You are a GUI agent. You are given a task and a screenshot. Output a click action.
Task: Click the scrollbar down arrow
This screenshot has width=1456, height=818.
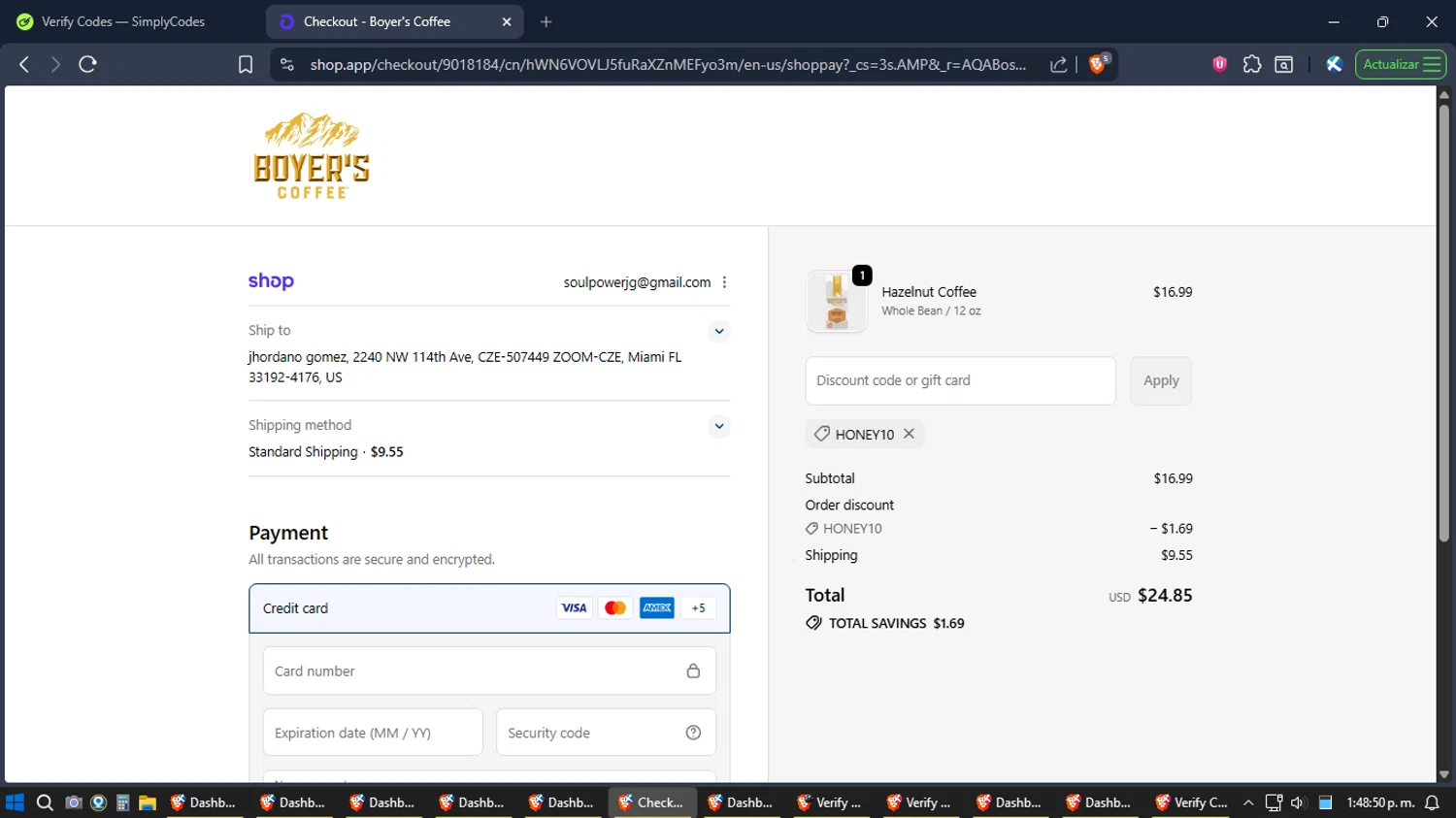(1444, 774)
